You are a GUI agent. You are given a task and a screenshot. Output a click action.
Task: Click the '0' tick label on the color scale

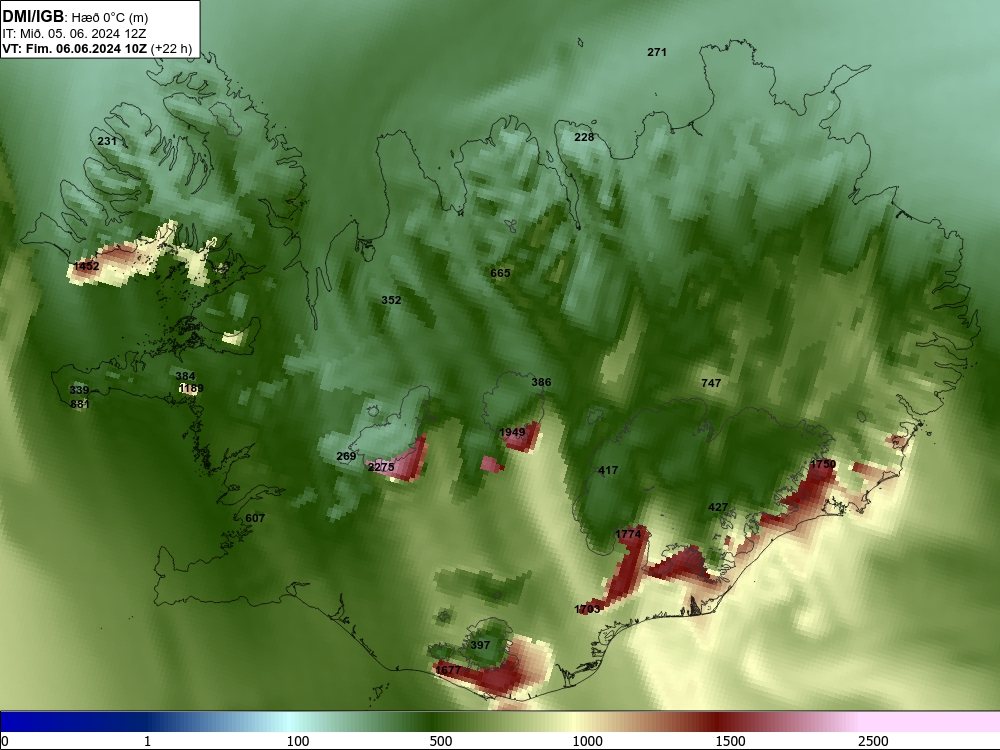coord(5,741)
